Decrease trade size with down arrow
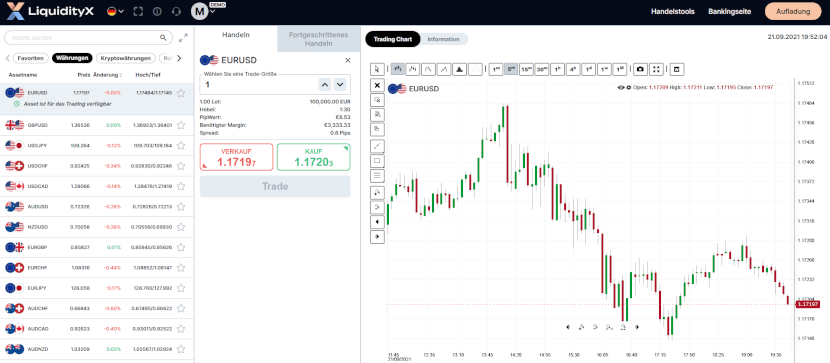Image resolution: width=830 pixels, height=363 pixels. [x=340, y=84]
